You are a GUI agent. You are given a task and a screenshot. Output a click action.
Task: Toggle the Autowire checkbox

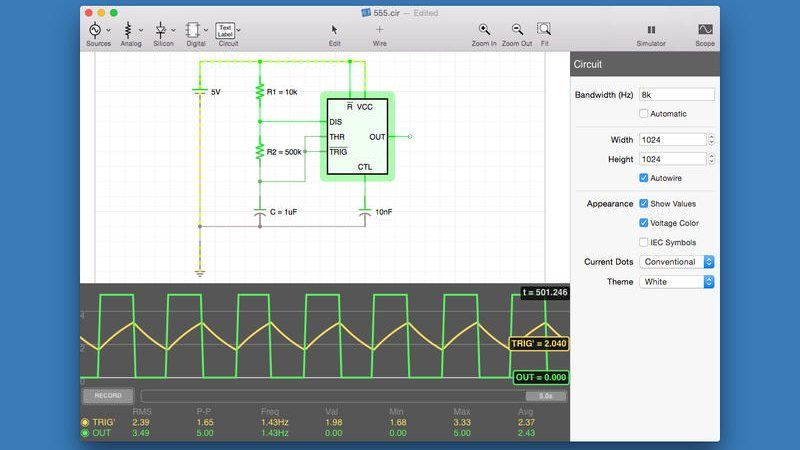(644, 178)
